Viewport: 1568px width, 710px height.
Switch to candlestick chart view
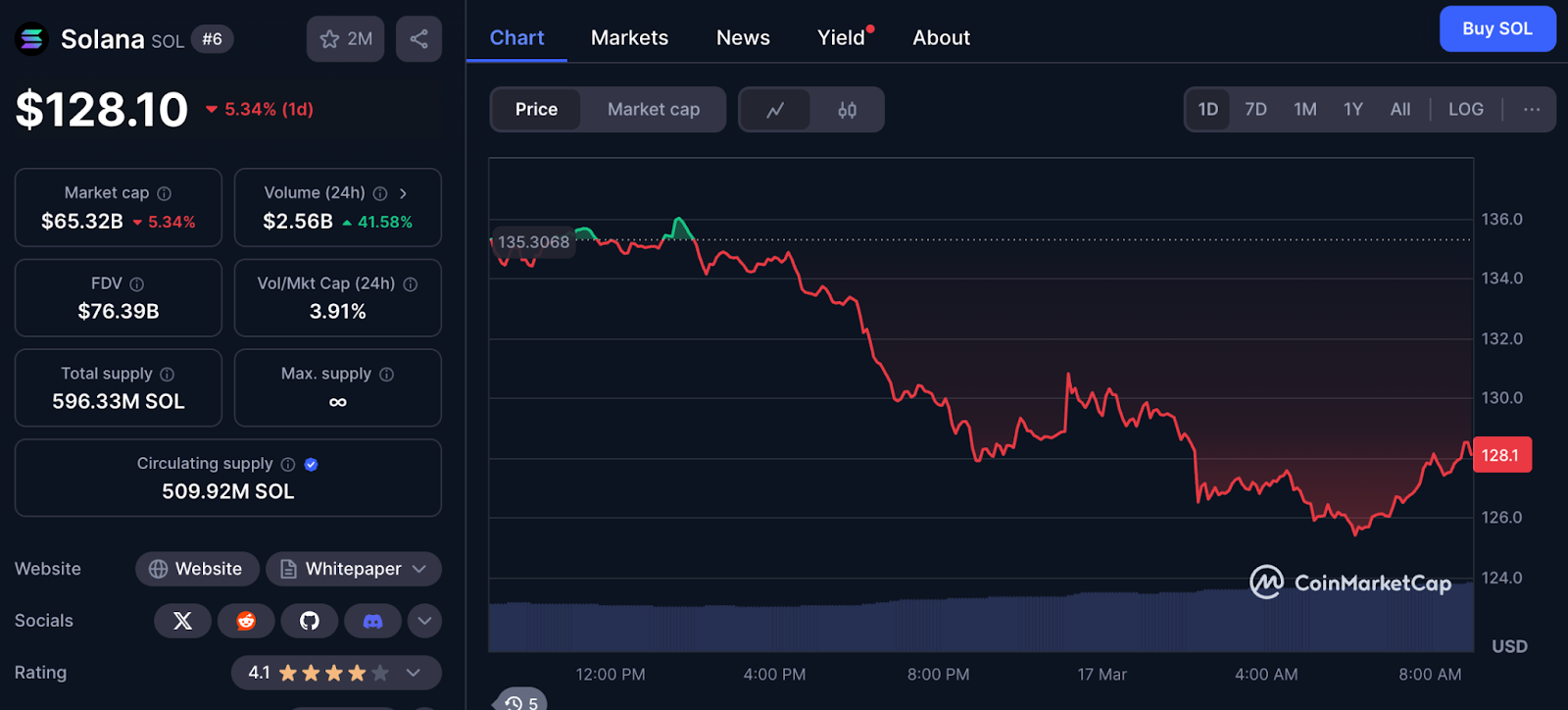click(x=847, y=110)
